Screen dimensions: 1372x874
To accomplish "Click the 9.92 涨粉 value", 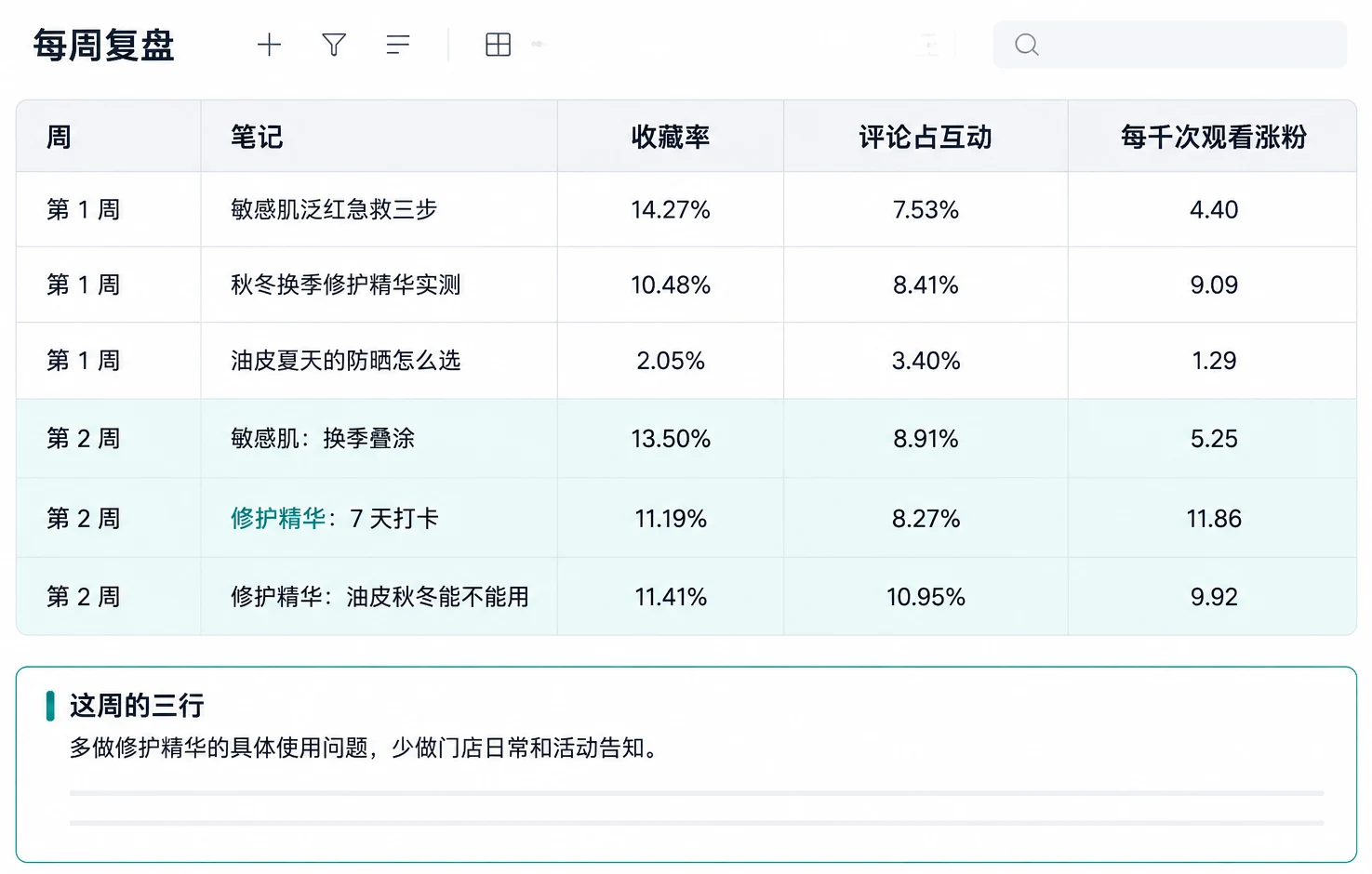I will tap(1214, 596).
